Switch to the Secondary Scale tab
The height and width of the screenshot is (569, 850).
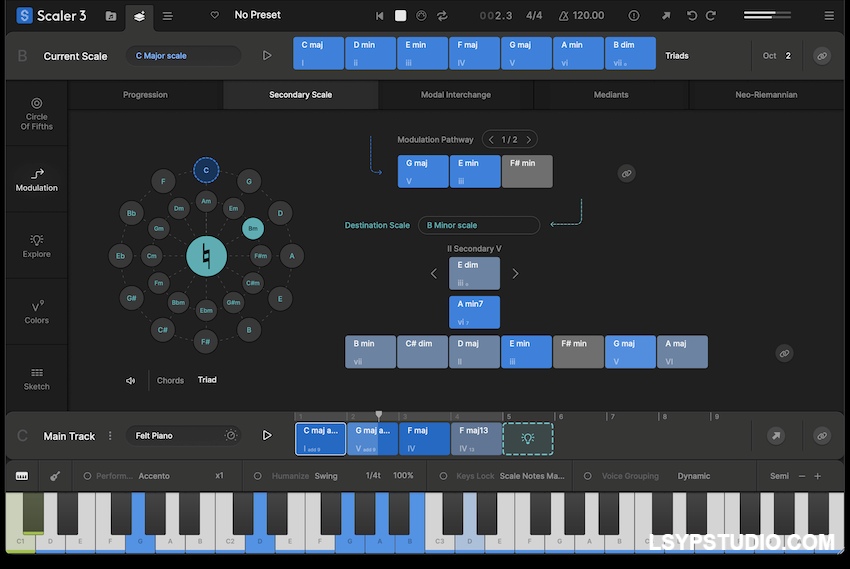[300, 95]
